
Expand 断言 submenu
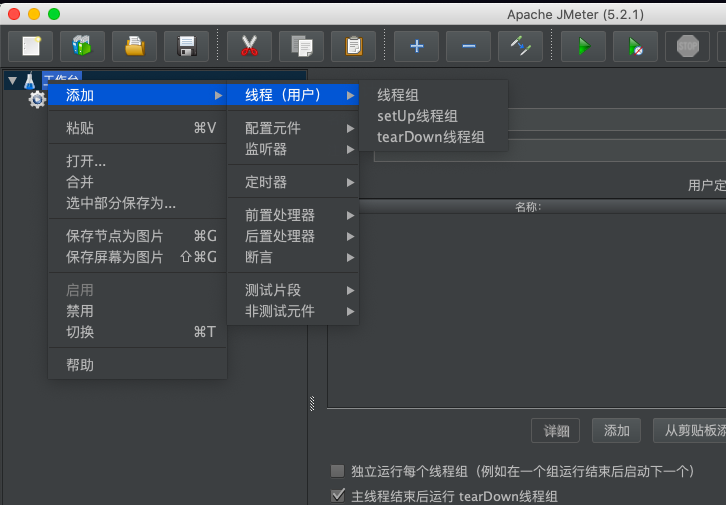293,257
